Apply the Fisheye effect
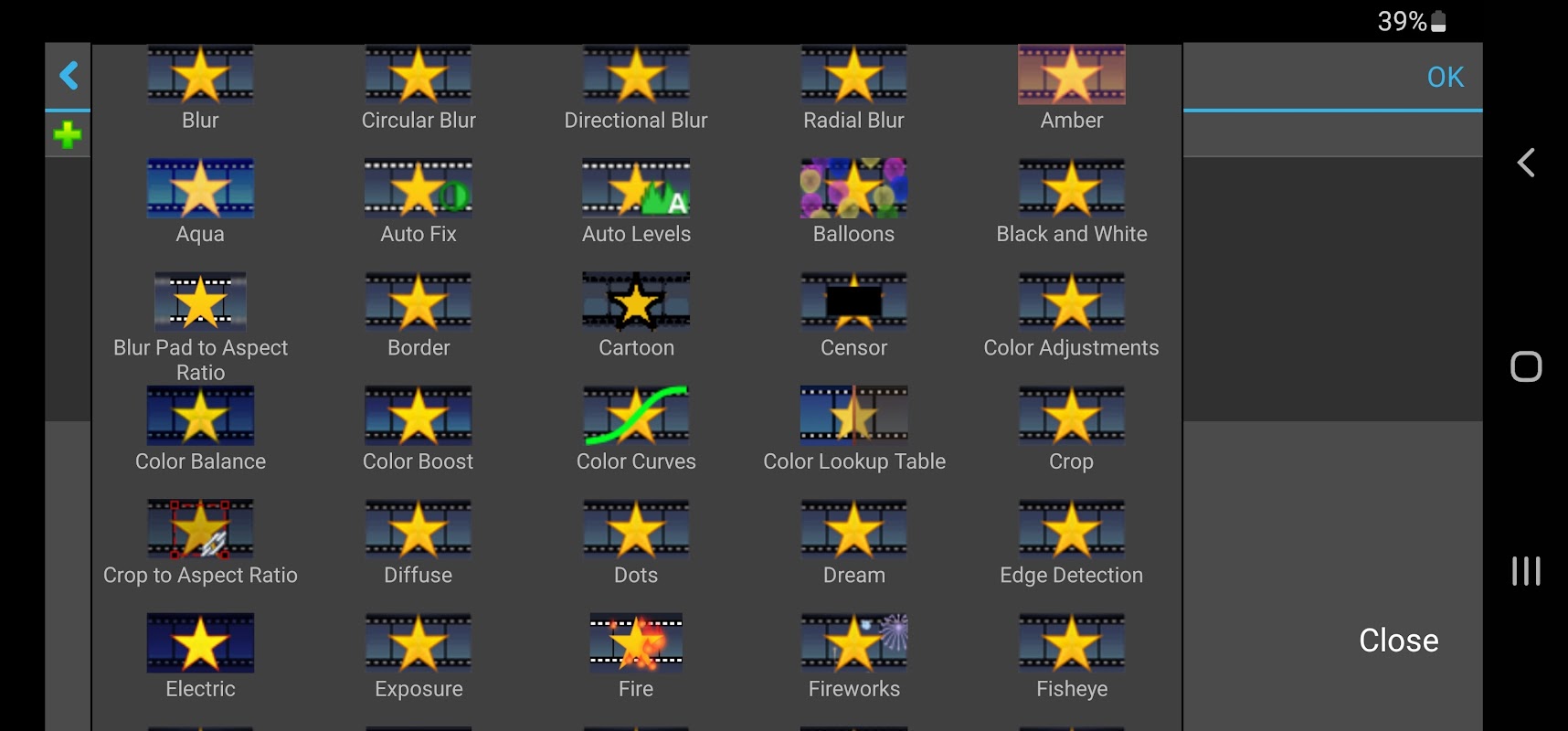1568x731 pixels. 1072,643
